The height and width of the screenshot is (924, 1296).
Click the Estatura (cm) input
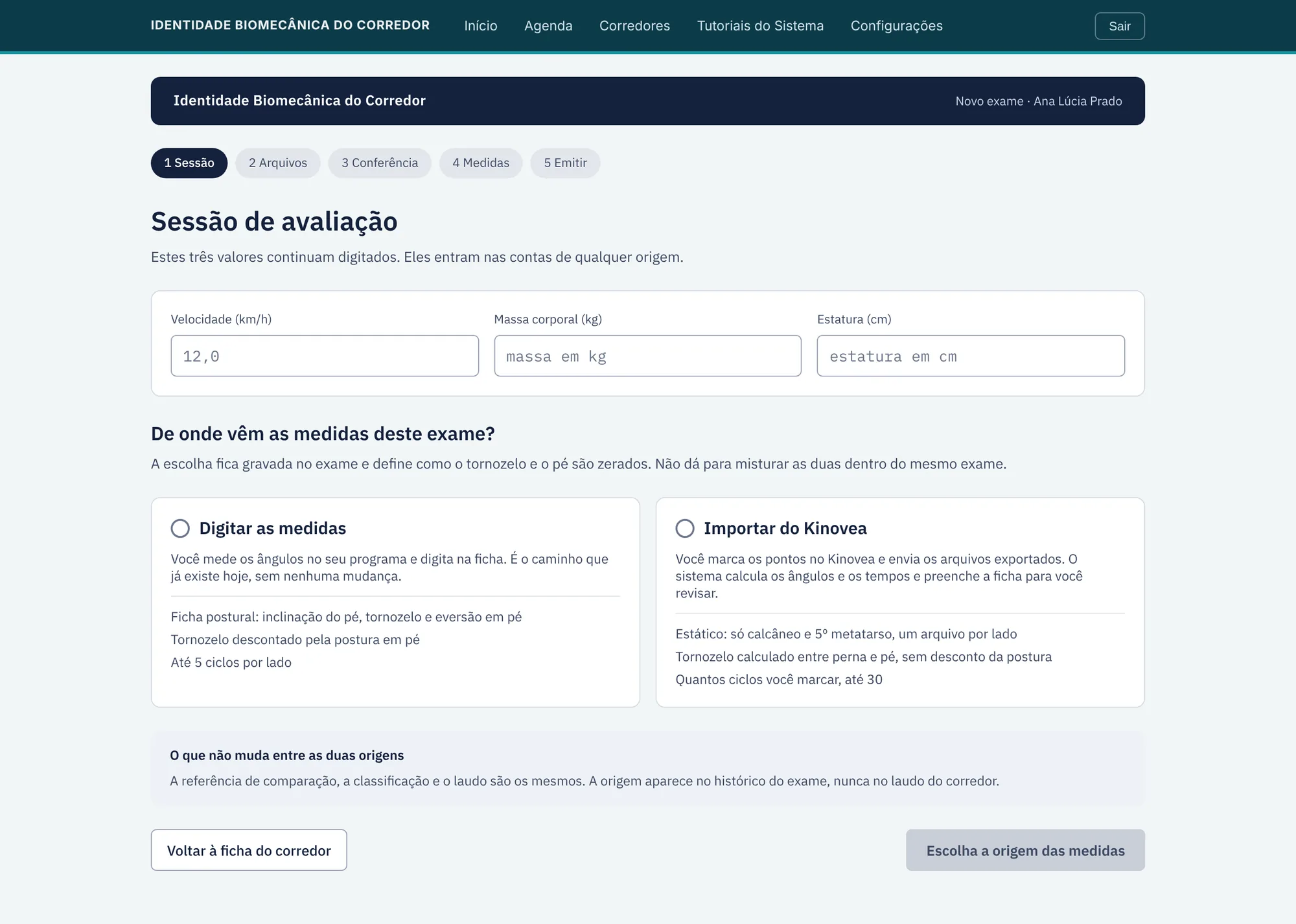(971, 356)
